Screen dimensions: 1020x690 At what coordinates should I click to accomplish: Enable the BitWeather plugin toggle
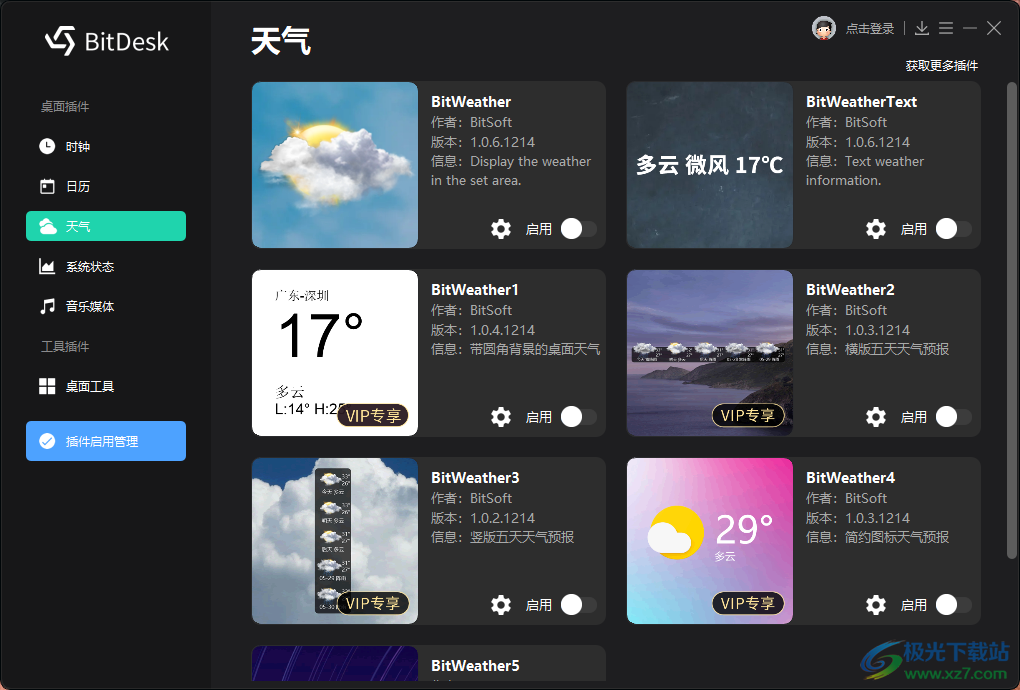(x=578, y=229)
